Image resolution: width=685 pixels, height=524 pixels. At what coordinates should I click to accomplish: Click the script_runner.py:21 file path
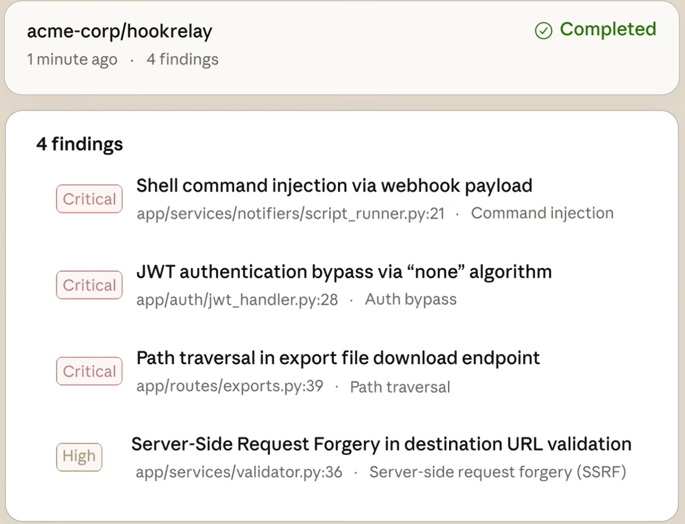tap(290, 213)
